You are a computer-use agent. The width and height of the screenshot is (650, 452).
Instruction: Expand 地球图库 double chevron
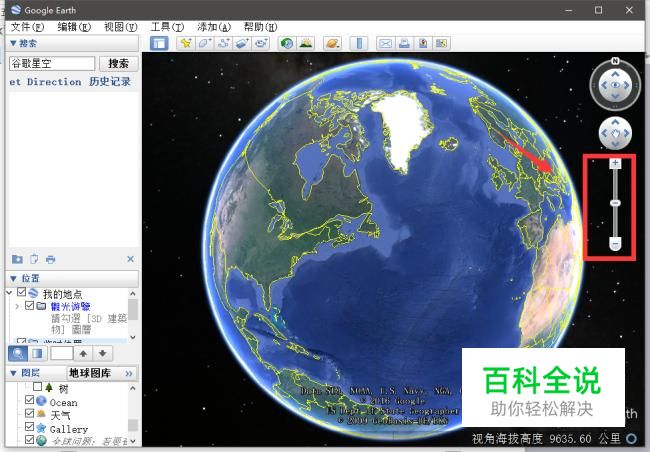coord(129,374)
